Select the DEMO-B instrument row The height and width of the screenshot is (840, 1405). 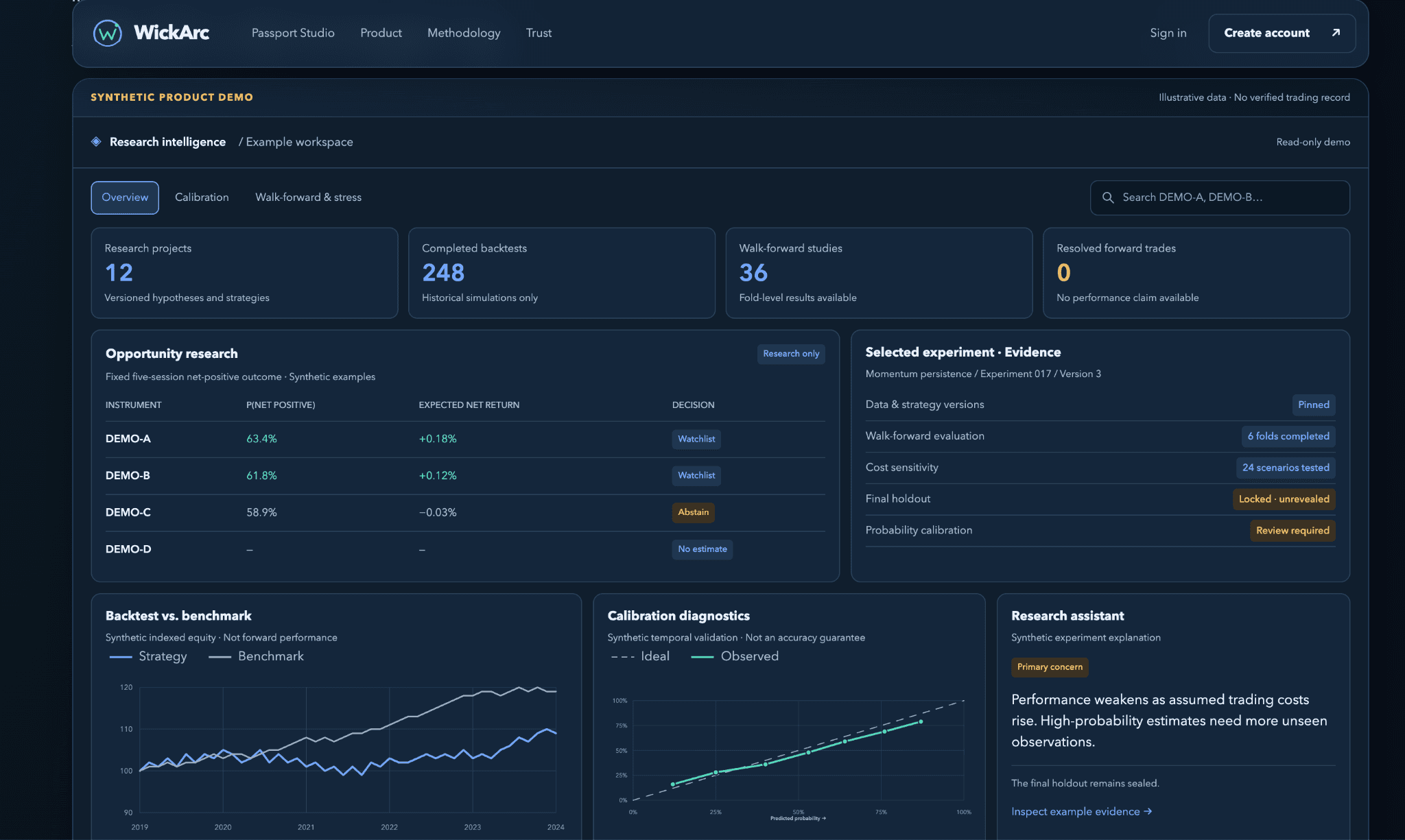click(x=465, y=476)
